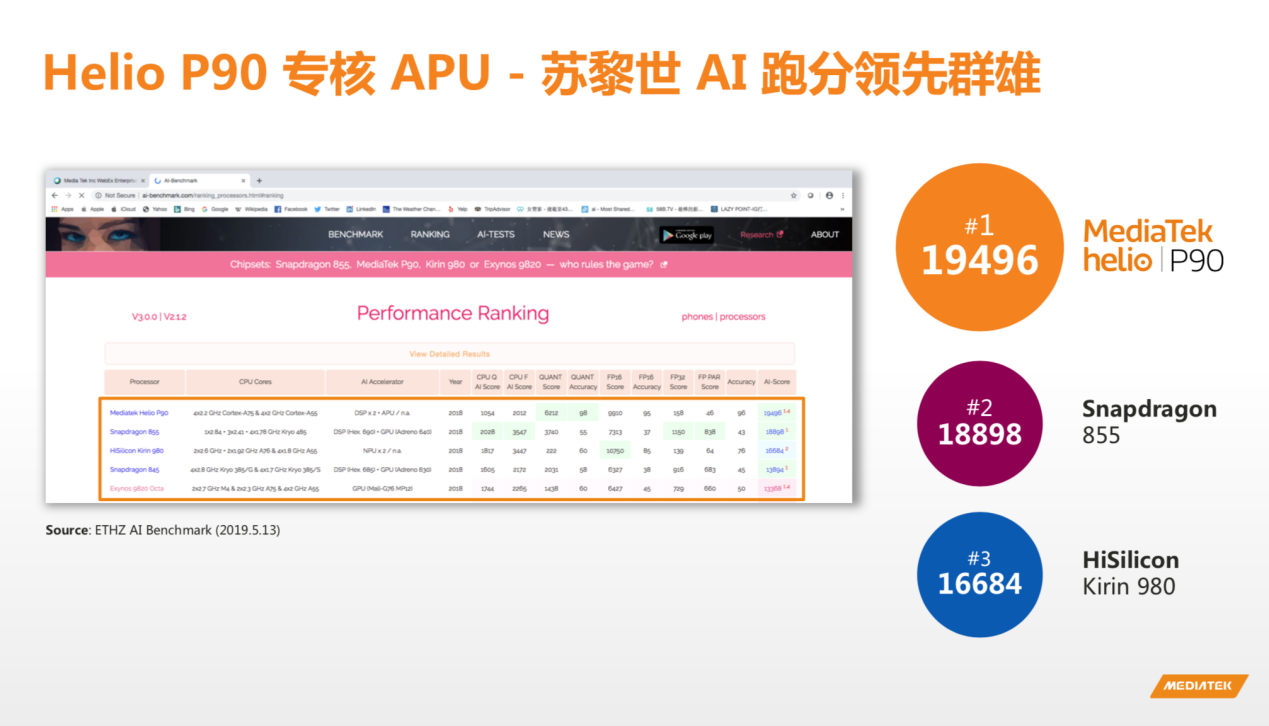Click the browser back arrow
The width and height of the screenshot is (1269, 726).
pyautogui.click(x=55, y=195)
